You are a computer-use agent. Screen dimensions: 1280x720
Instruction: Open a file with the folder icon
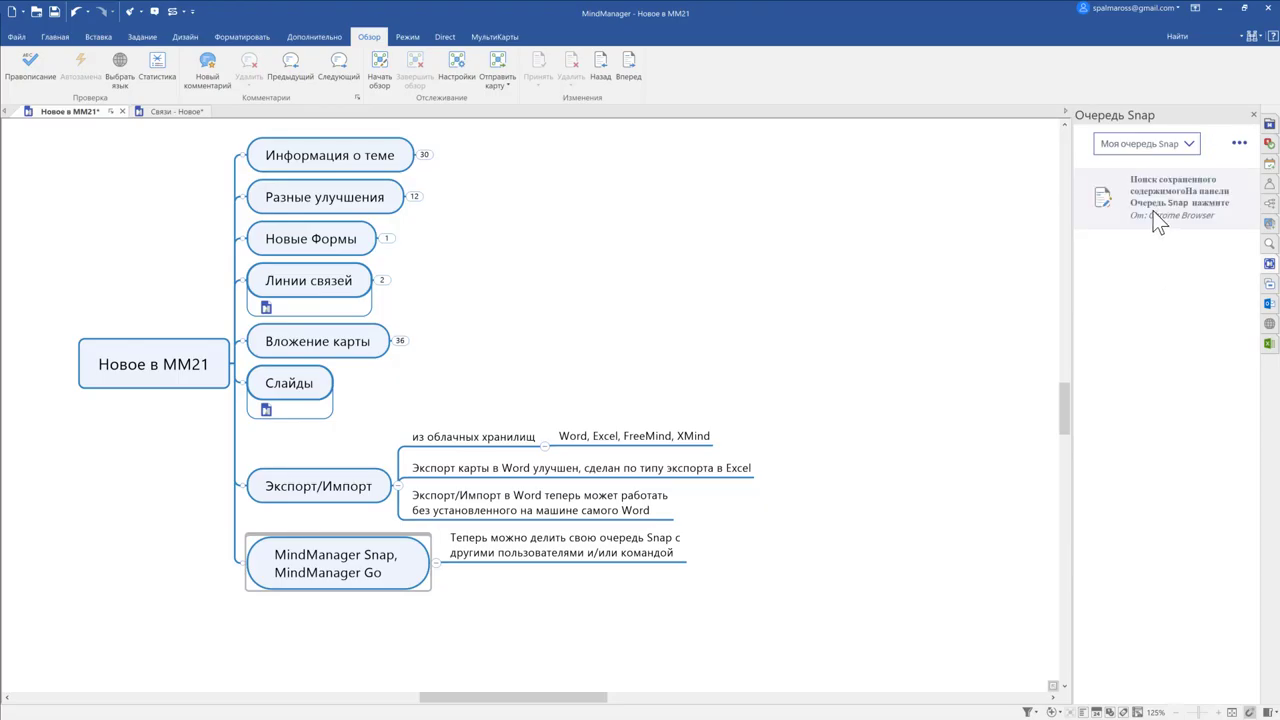click(35, 12)
